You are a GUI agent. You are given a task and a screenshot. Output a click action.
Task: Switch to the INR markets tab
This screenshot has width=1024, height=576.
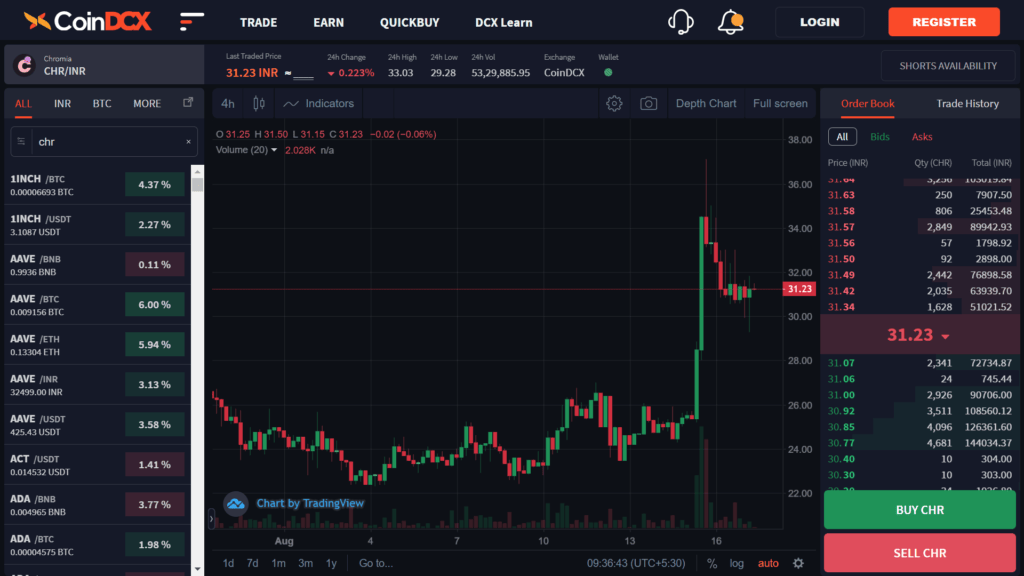tap(62, 103)
